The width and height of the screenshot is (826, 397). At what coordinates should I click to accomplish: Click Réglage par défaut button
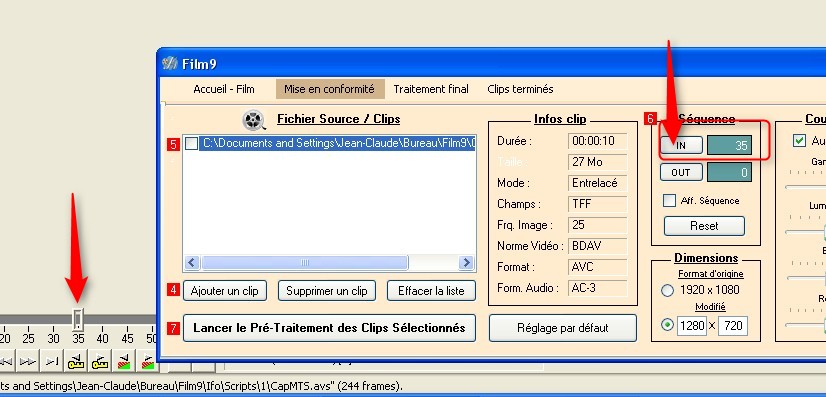coord(563,328)
